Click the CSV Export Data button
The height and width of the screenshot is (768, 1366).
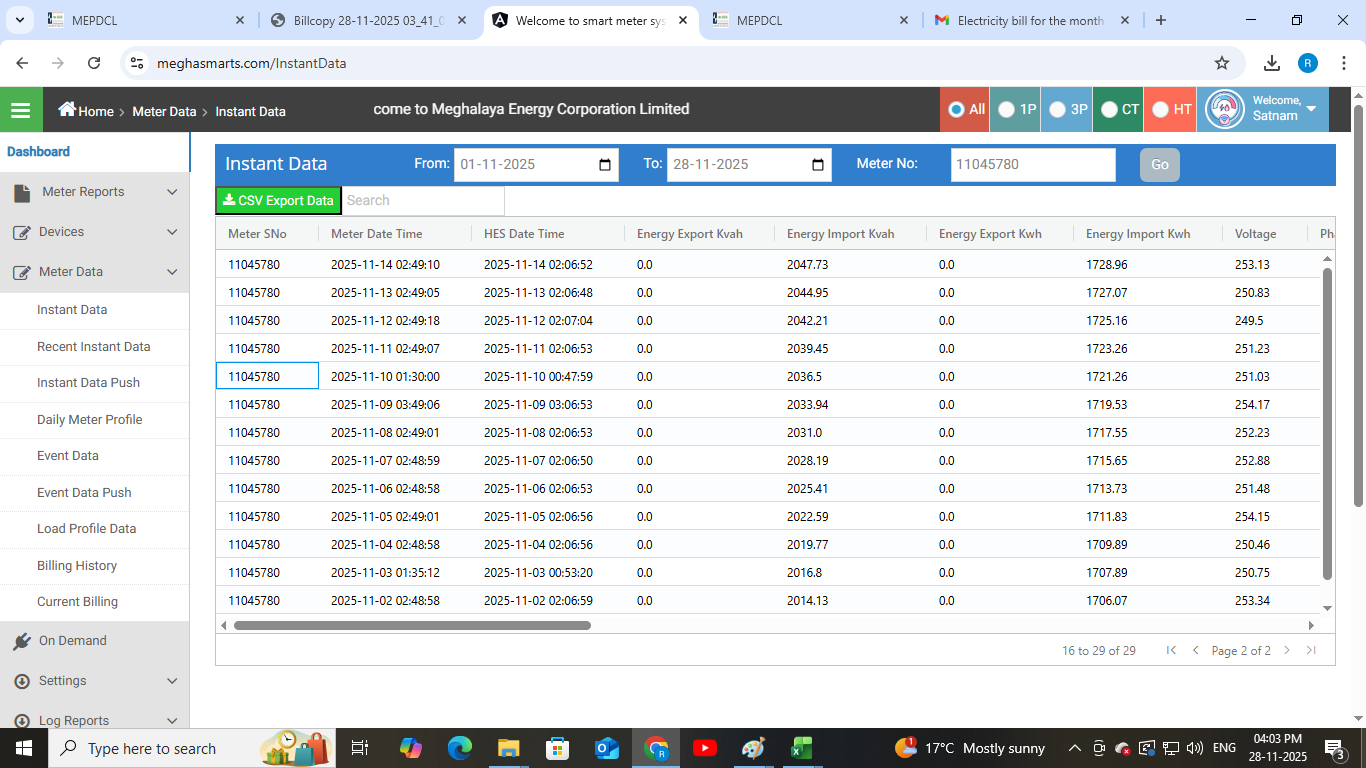pyautogui.click(x=278, y=201)
